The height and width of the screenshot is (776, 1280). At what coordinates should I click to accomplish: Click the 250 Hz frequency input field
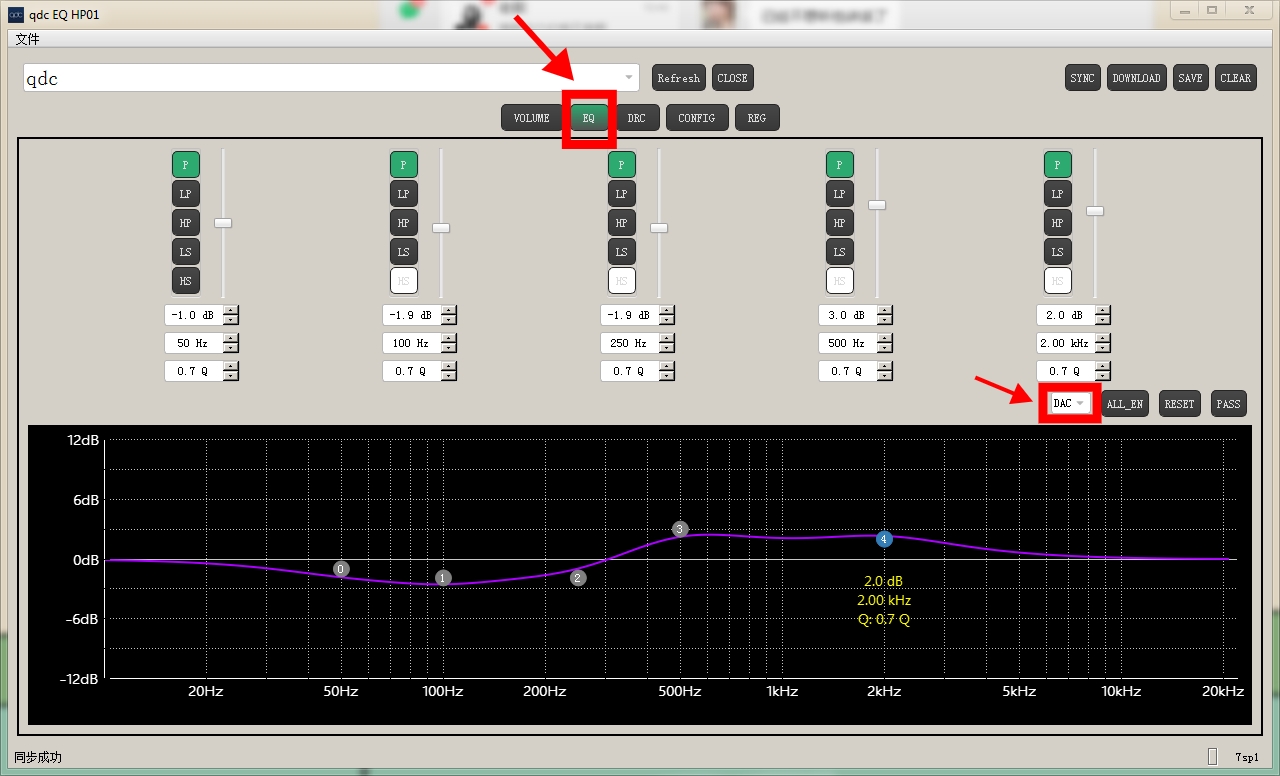click(x=628, y=343)
